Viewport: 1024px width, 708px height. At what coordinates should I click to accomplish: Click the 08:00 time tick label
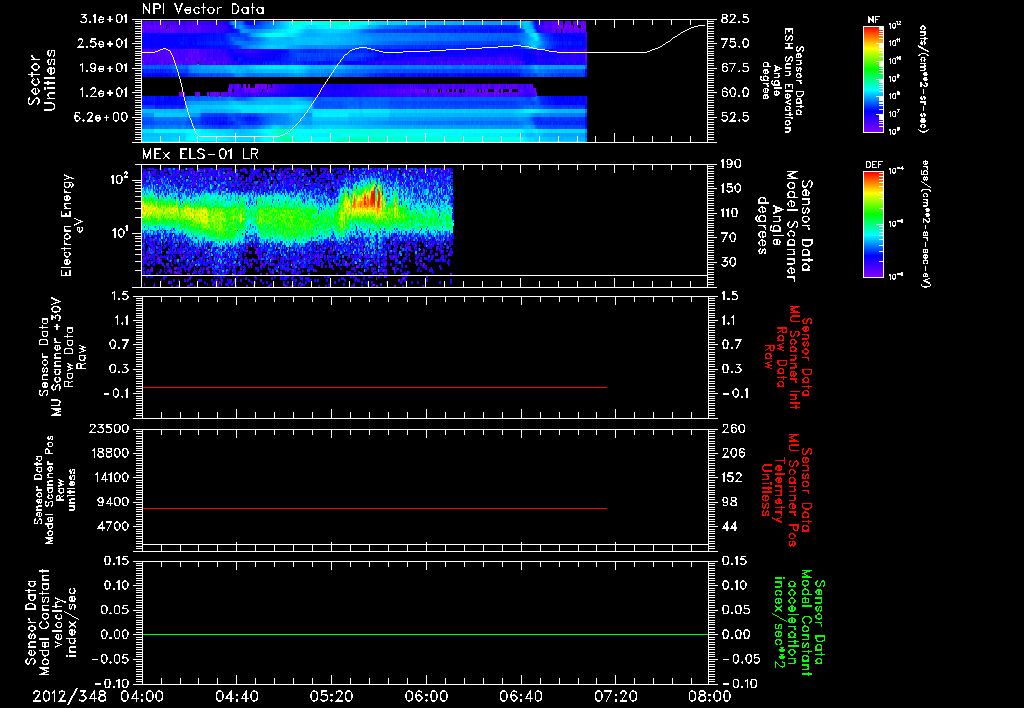pyautogui.click(x=709, y=696)
